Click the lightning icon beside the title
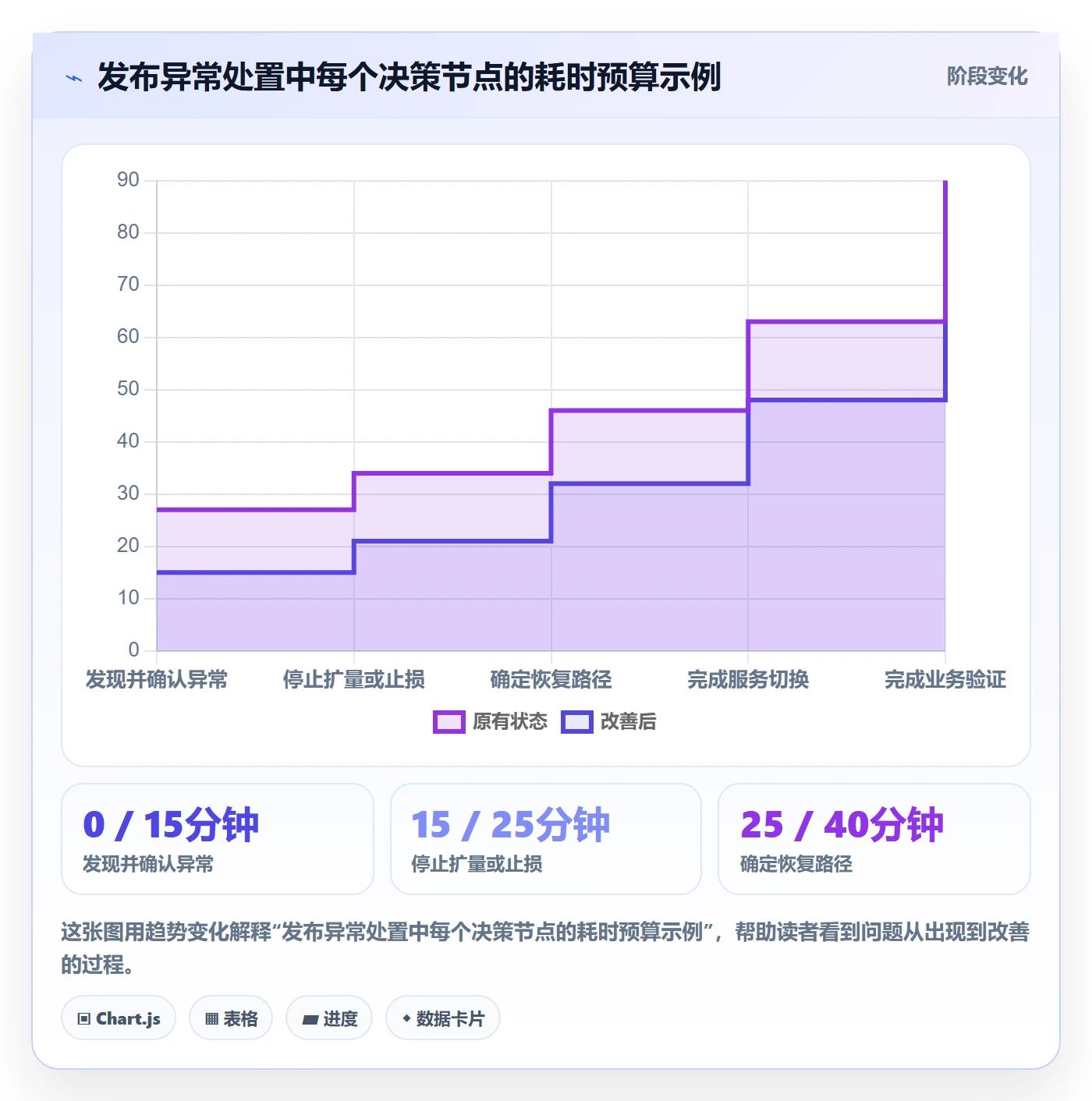 click(x=74, y=78)
